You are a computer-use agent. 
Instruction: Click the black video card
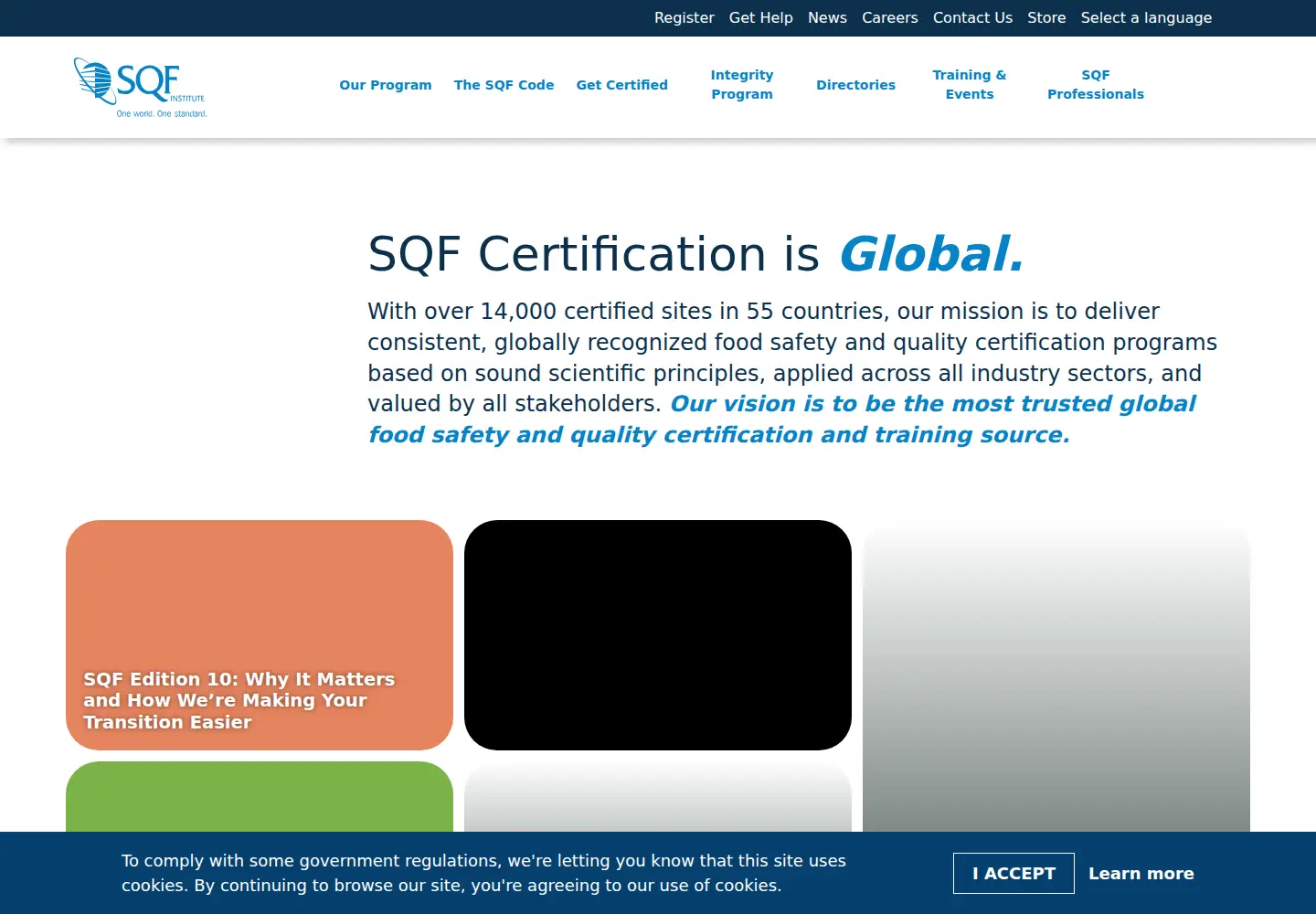(x=658, y=635)
